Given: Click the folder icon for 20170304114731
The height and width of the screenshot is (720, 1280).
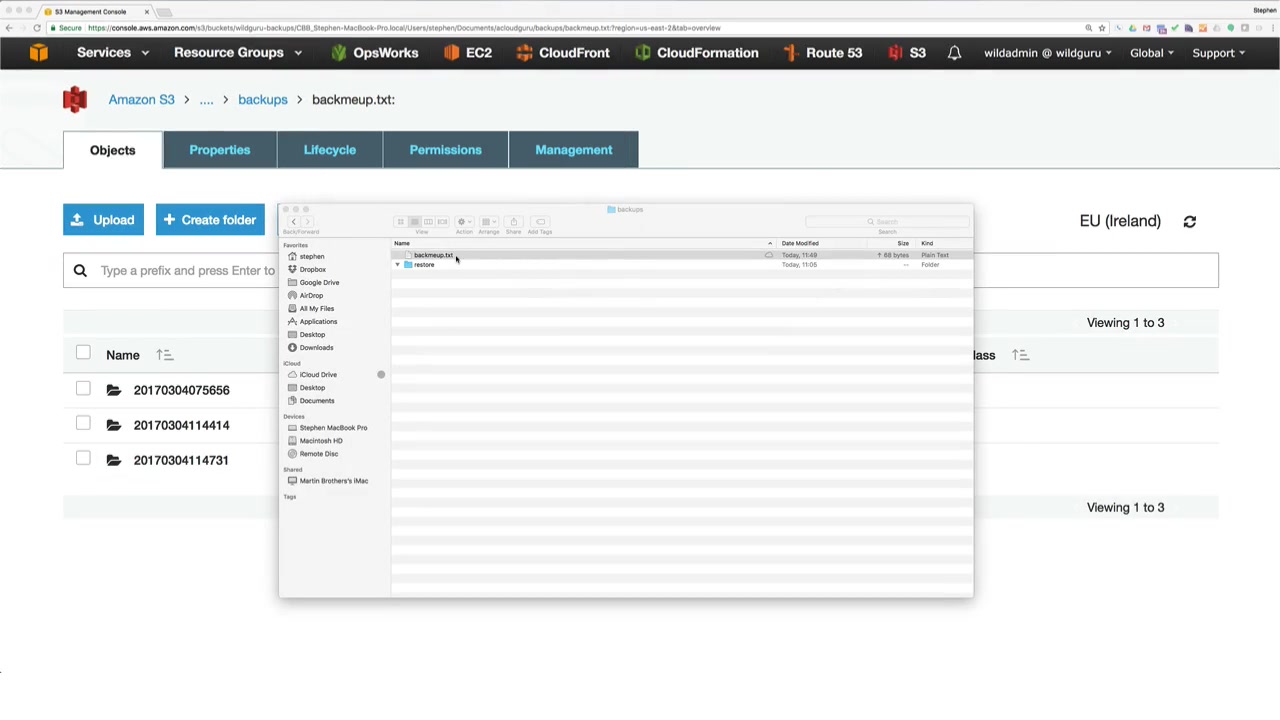Looking at the screenshot, I should point(114,460).
